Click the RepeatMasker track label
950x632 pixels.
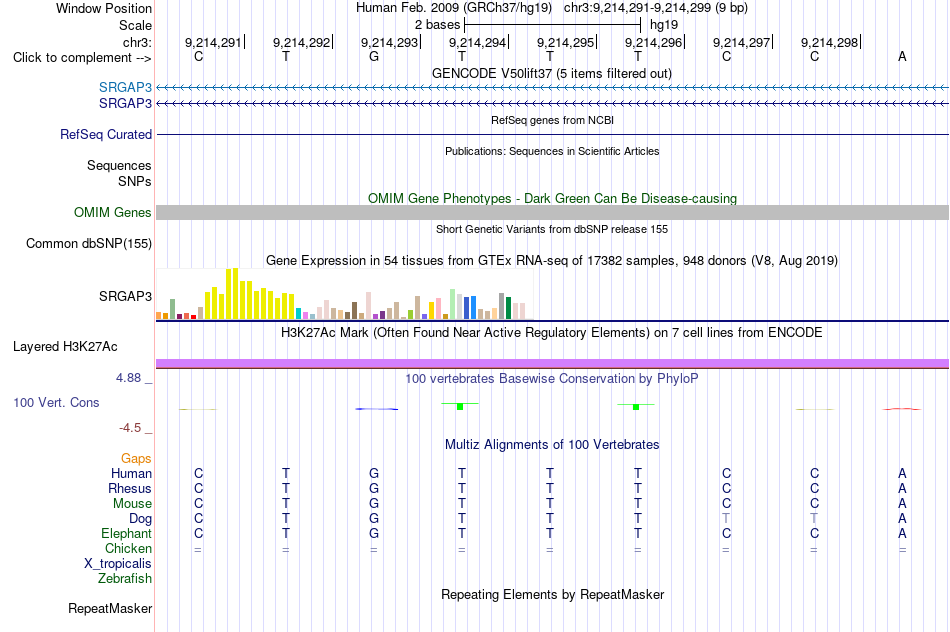click(110, 608)
